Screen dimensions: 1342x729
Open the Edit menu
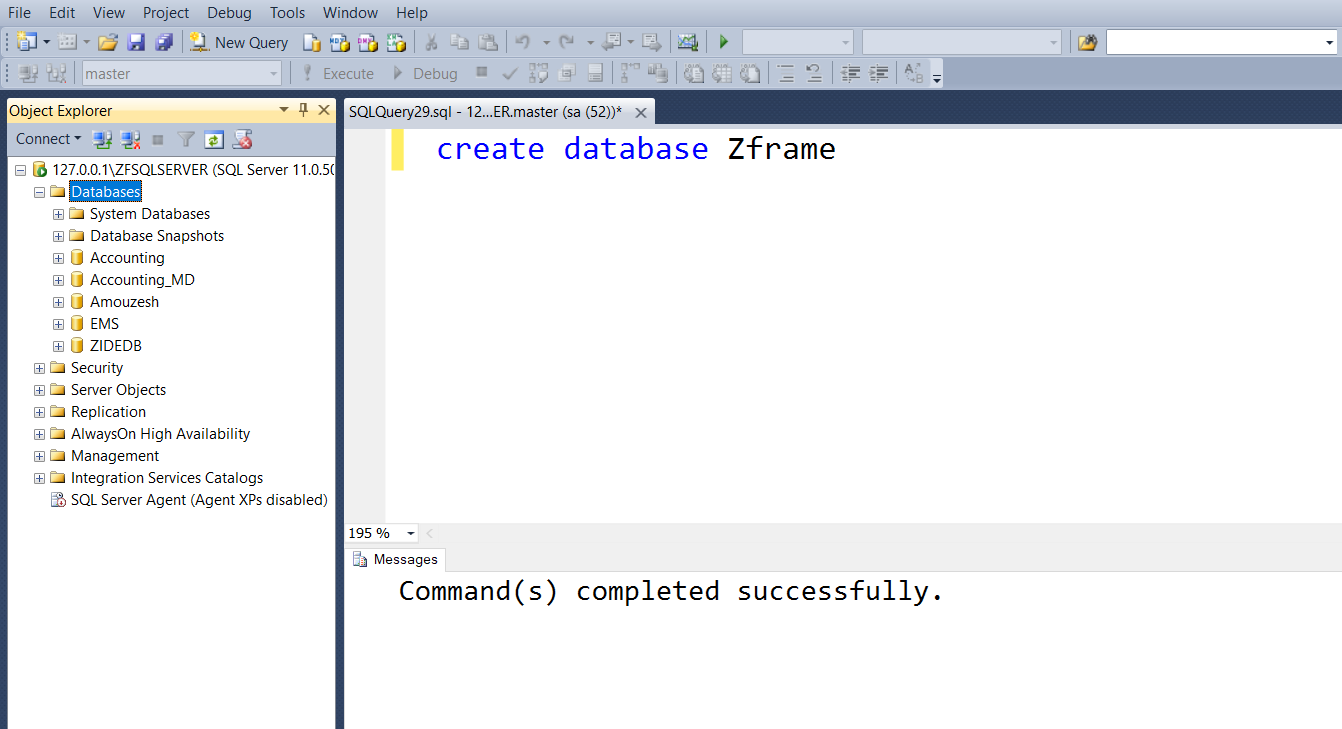pos(62,12)
